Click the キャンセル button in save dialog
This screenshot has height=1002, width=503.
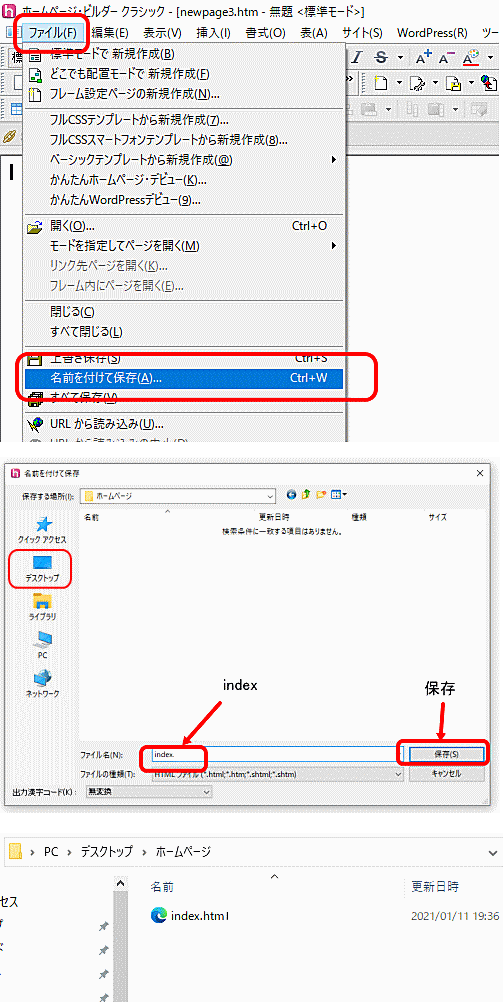click(x=446, y=773)
